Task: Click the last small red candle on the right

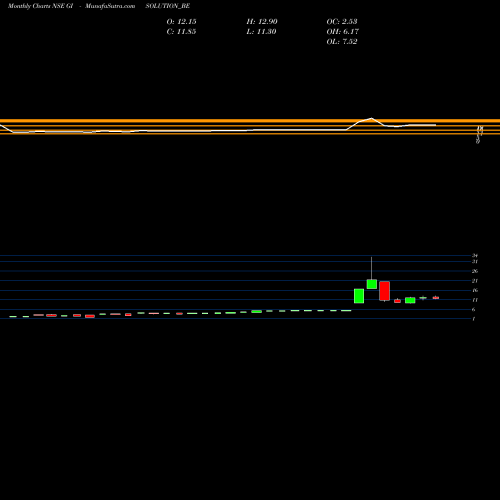Action: pos(436,298)
